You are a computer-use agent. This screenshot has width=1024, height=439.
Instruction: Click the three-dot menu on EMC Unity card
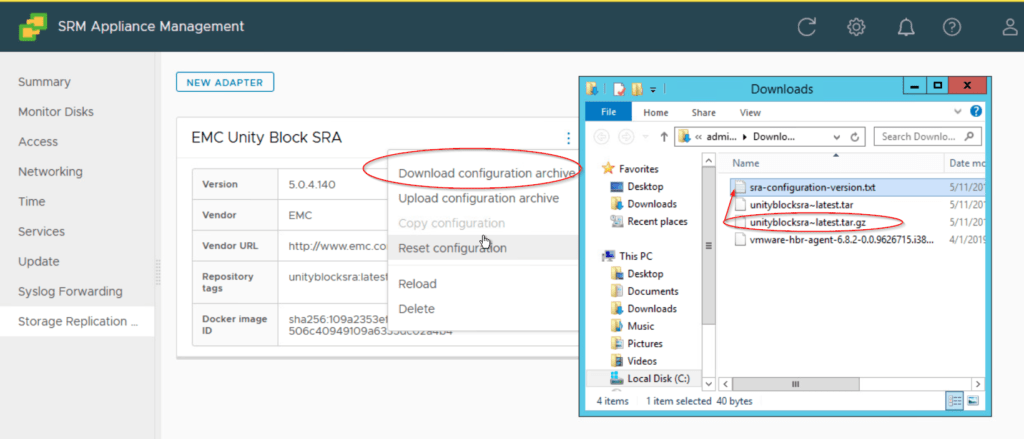coord(568,138)
